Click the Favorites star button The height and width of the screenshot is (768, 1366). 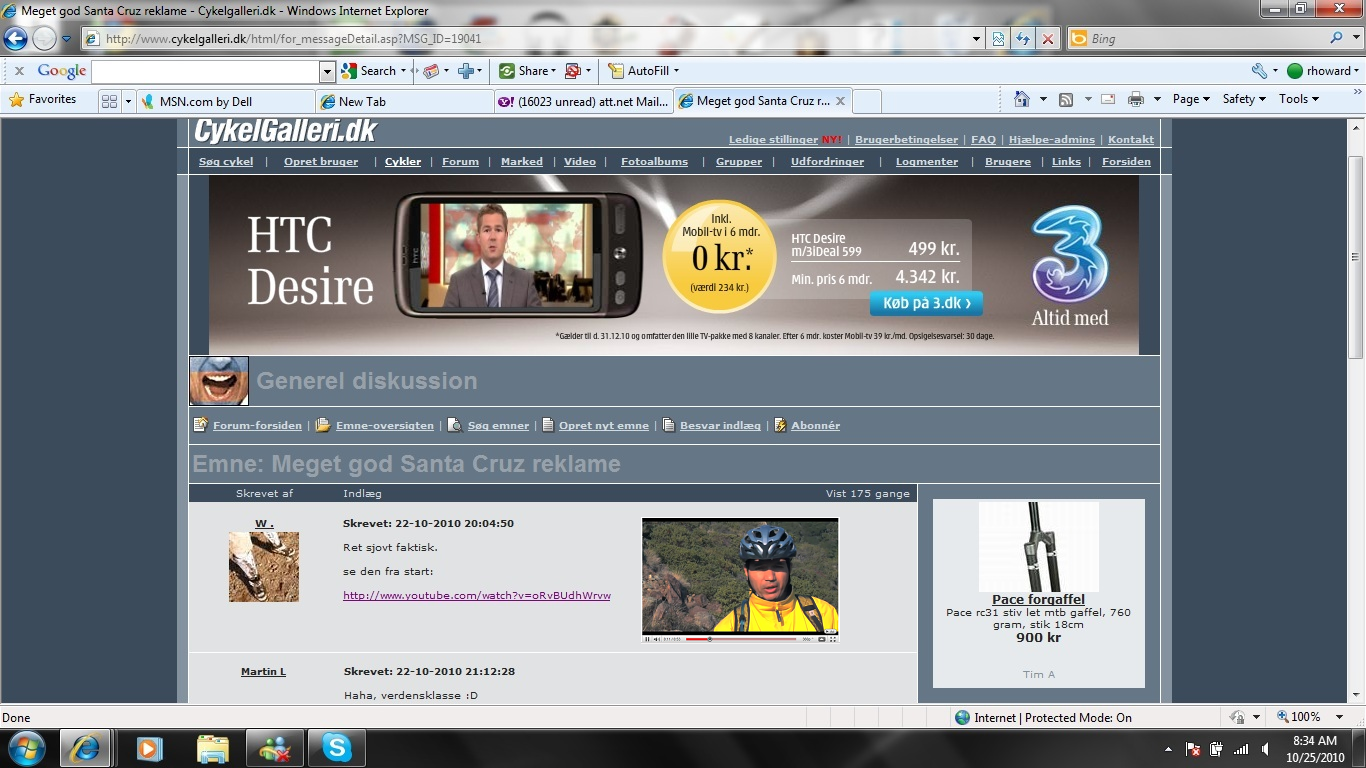tap(43, 99)
